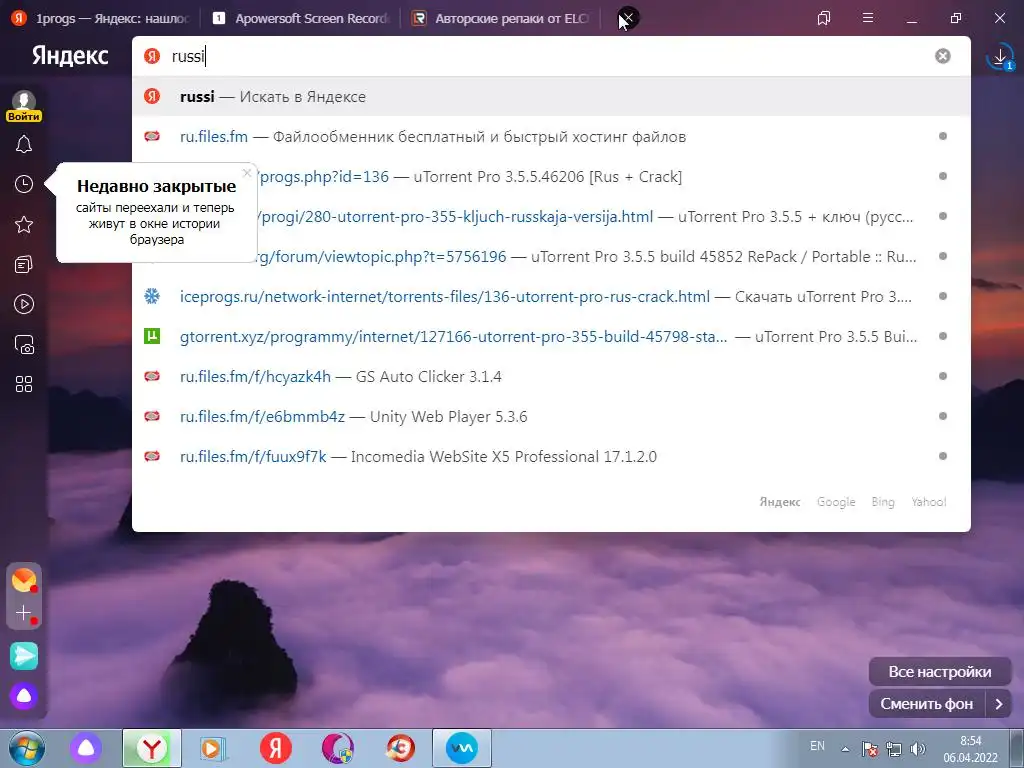The height and width of the screenshot is (768, 1024).
Task: Open ru.files.fm/f/hcyazk4h GS Auto Clicker
Action: (551, 376)
